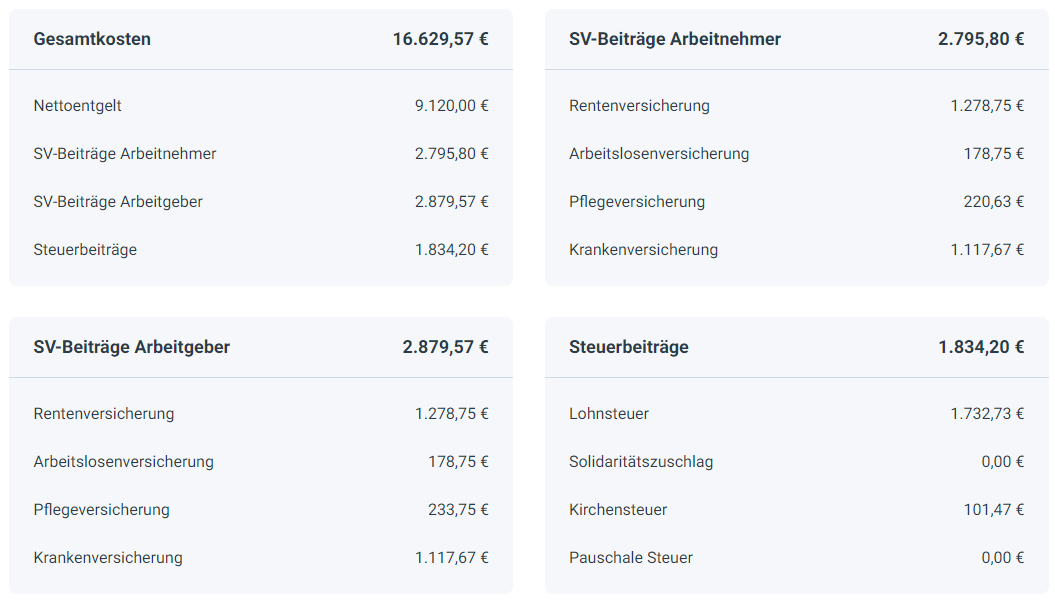Select the Pauschale Steuer row label

point(630,558)
